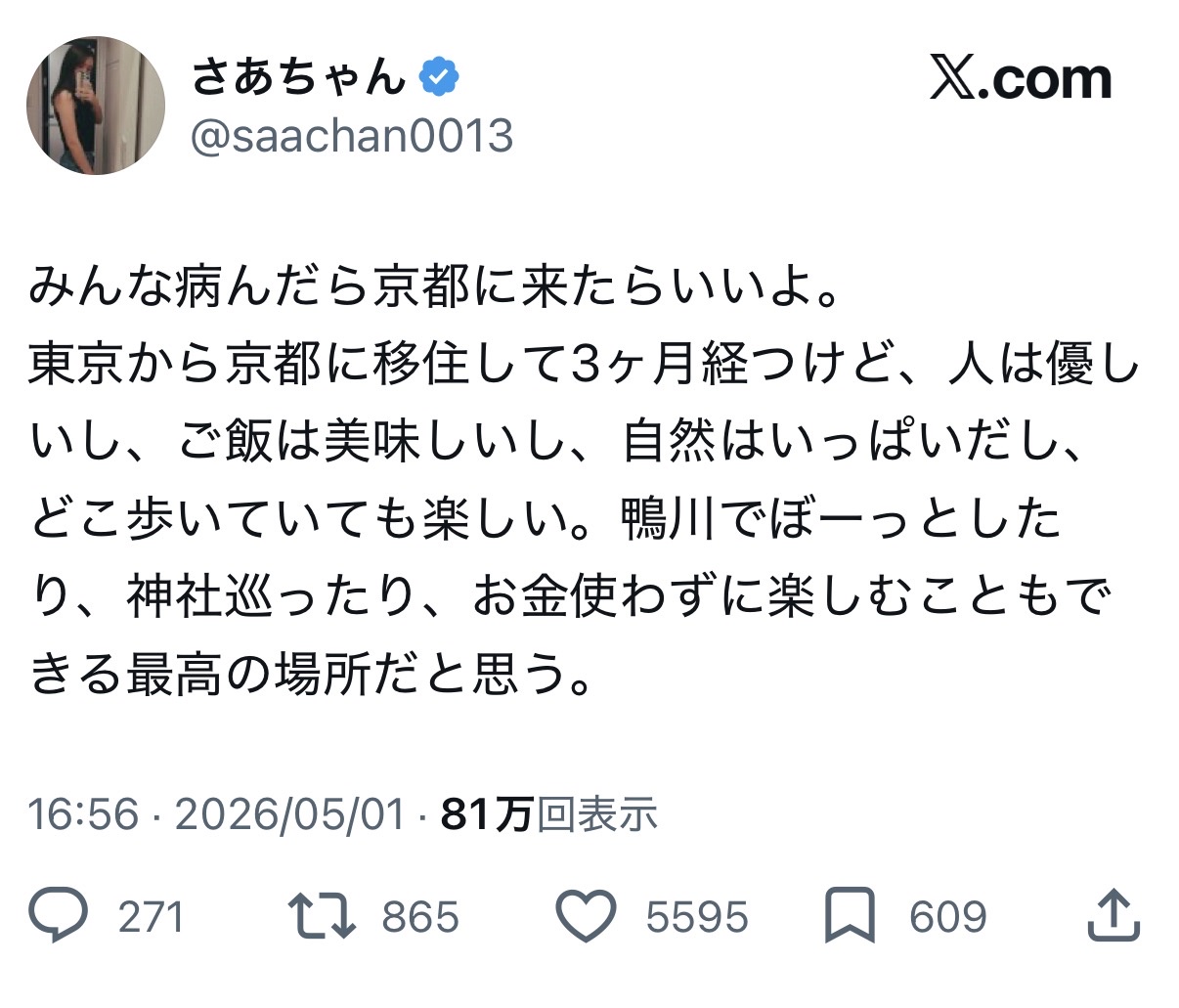The height and width of the screenshot is (1008, 1179).
Task: Click the 2026/05/01 post date
Action: 289,814
